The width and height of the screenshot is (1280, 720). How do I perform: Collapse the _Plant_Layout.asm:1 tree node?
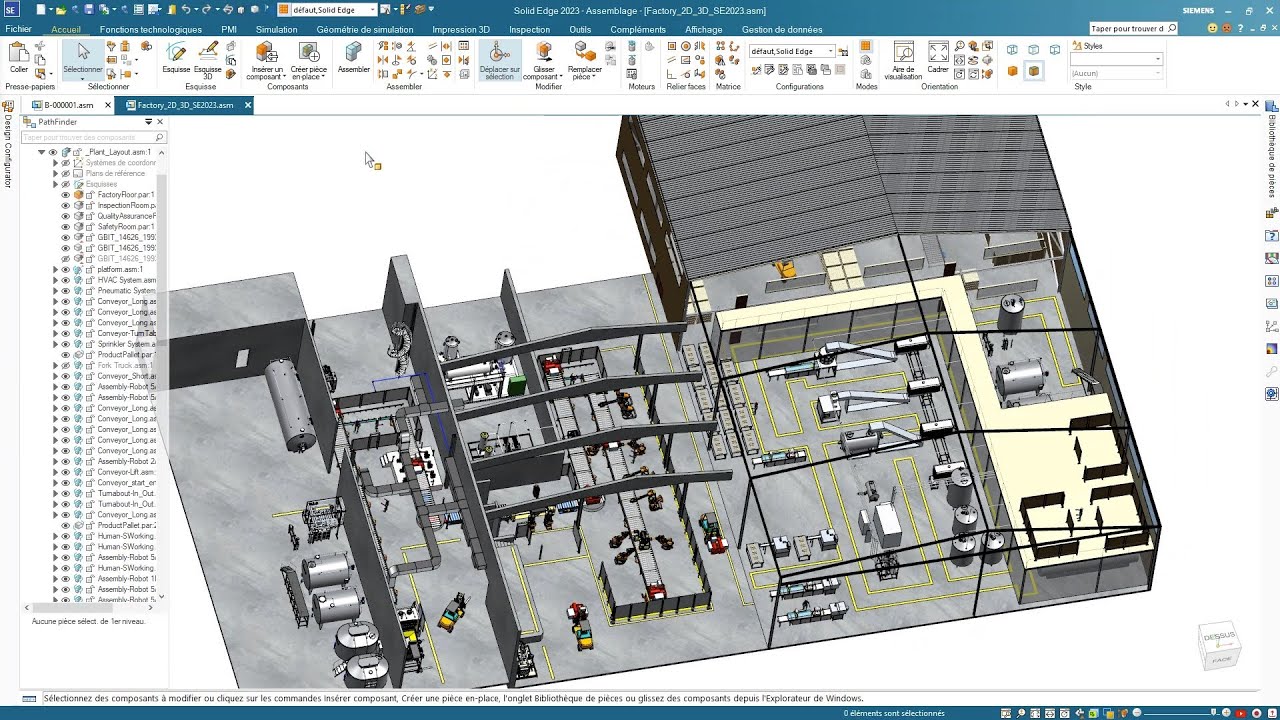coord(41,152)
